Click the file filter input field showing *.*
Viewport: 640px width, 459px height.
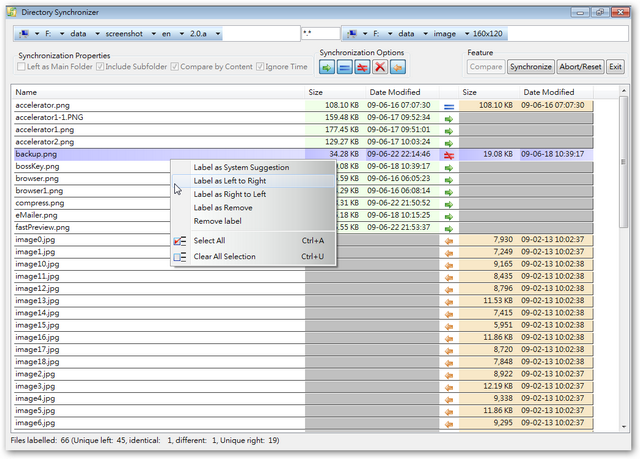click(320, 33)
